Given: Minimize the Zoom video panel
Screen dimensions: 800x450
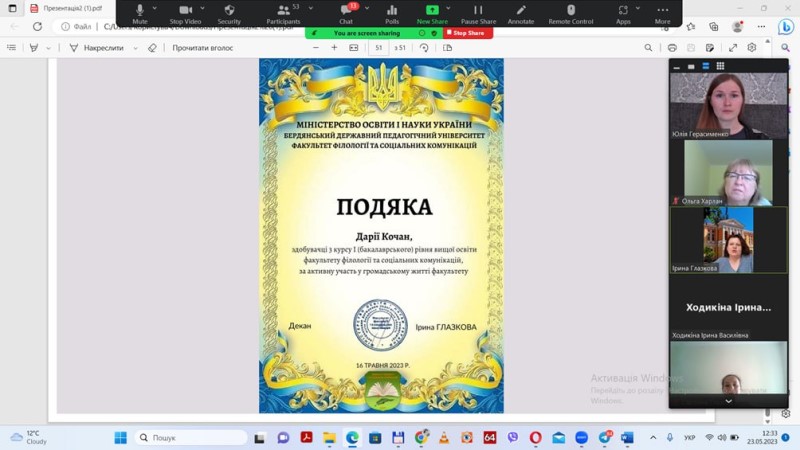Looking at the screenshot, I should click(x=677, y=66).
